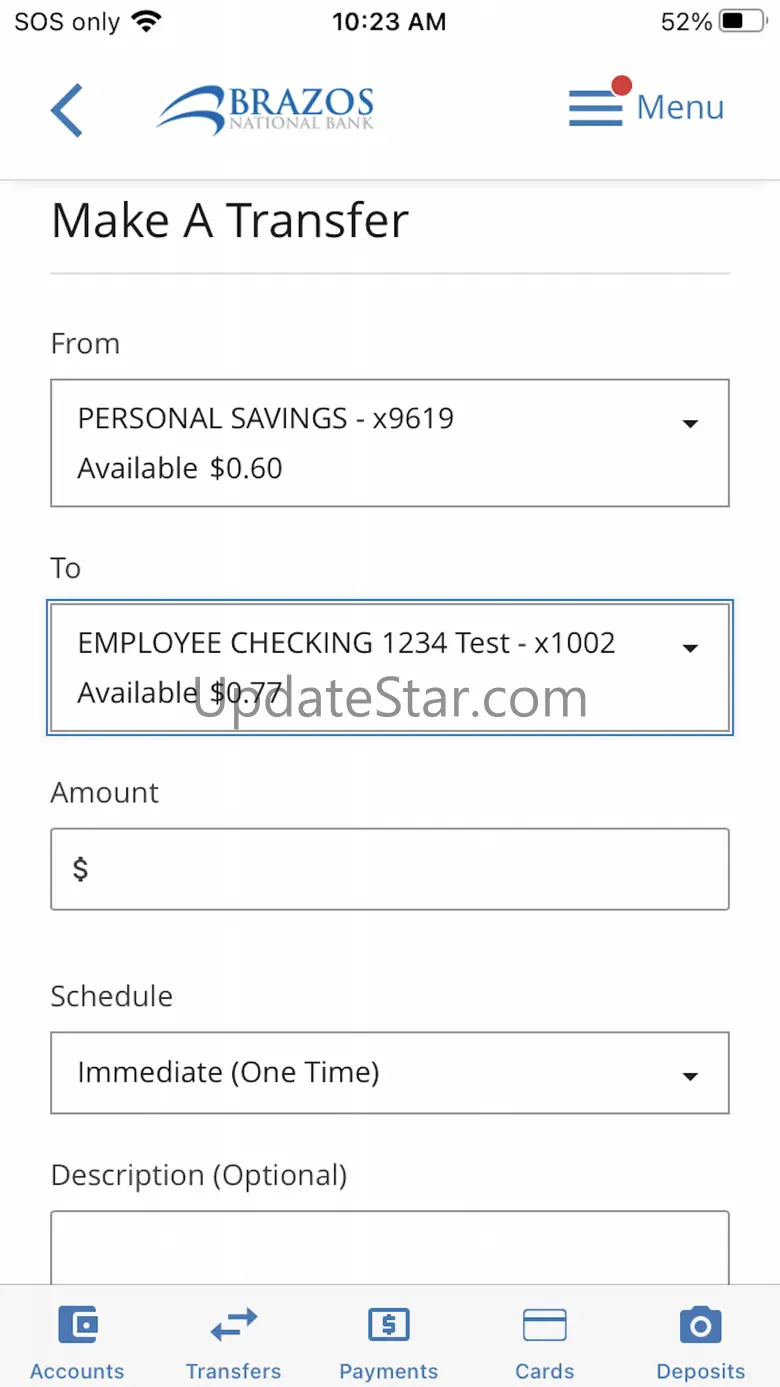780x1387 pixels.
Task: Expand the Schedule dropdown arrow
Action: tap(689, 1076)
